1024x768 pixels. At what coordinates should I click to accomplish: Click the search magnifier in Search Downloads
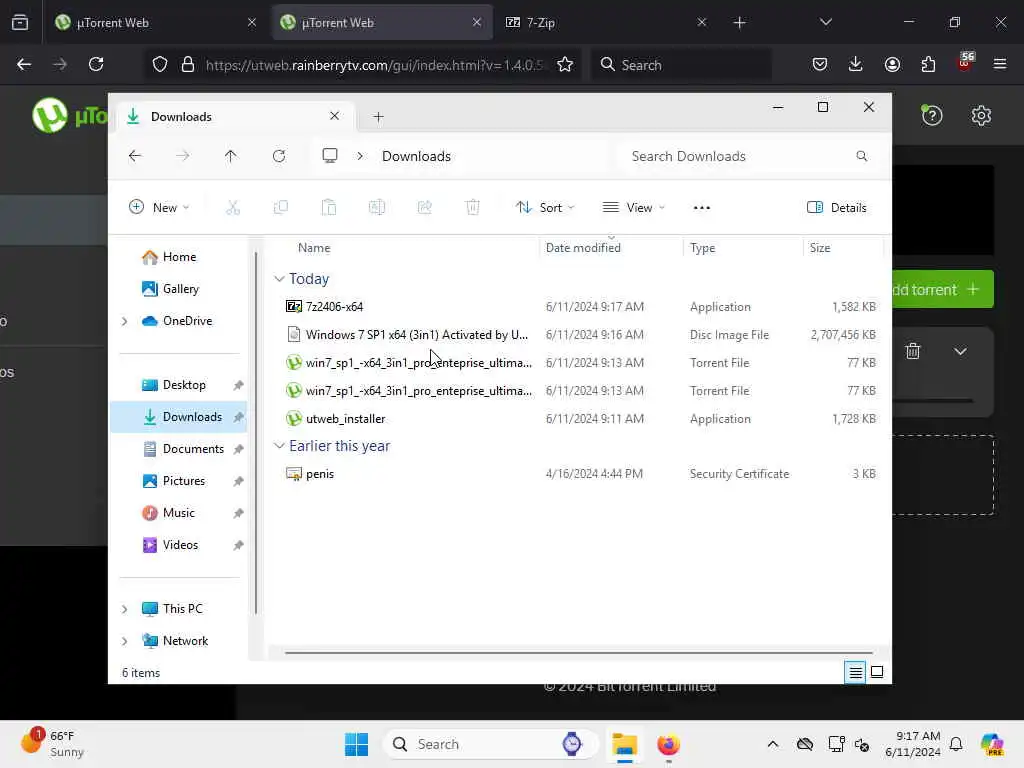[861, 156]
